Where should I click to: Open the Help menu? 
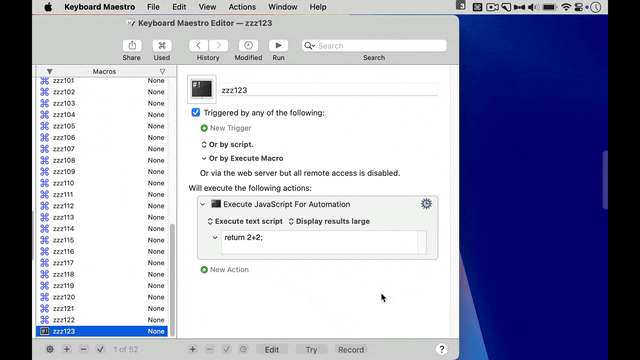pos(318,7)
